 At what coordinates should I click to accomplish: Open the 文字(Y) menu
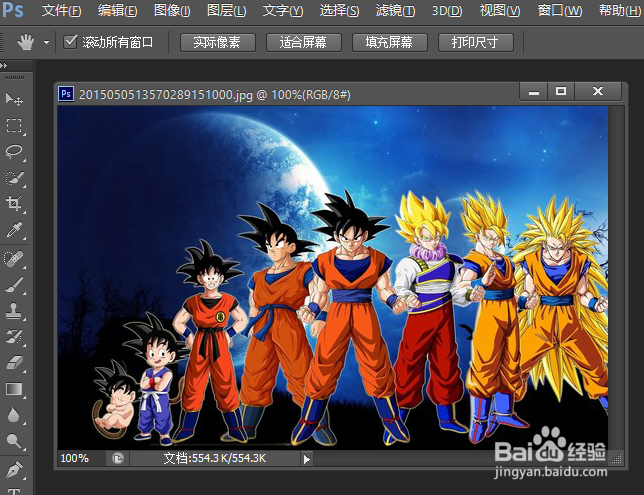point(283,10)
